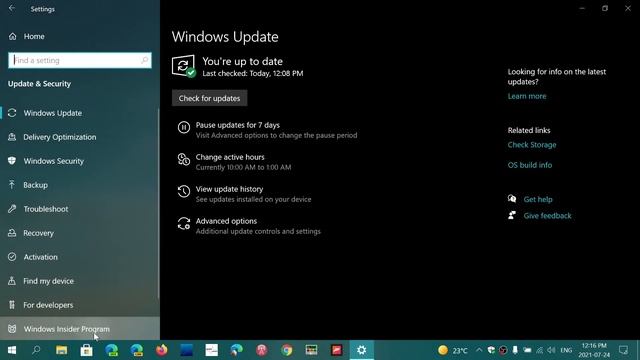Open taskbar search magnifier
The height and width of the screenshot is (360, 640).
tap(36, 350)
